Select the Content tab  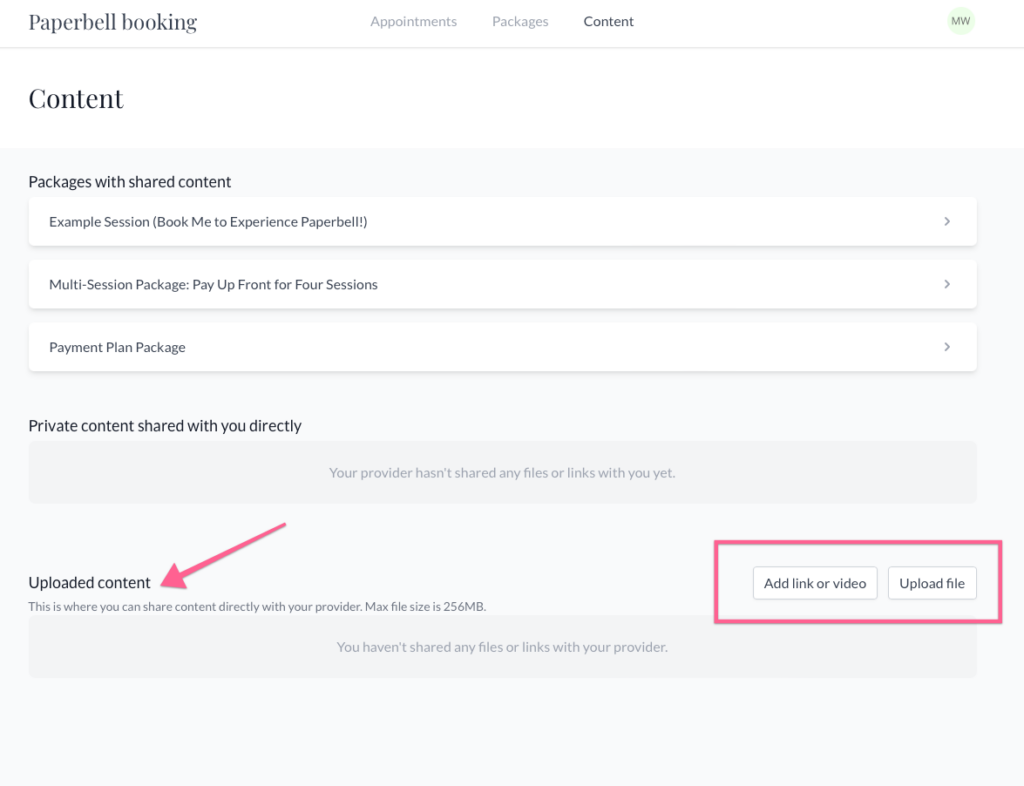pyautogui.click(x=608, y=22)
